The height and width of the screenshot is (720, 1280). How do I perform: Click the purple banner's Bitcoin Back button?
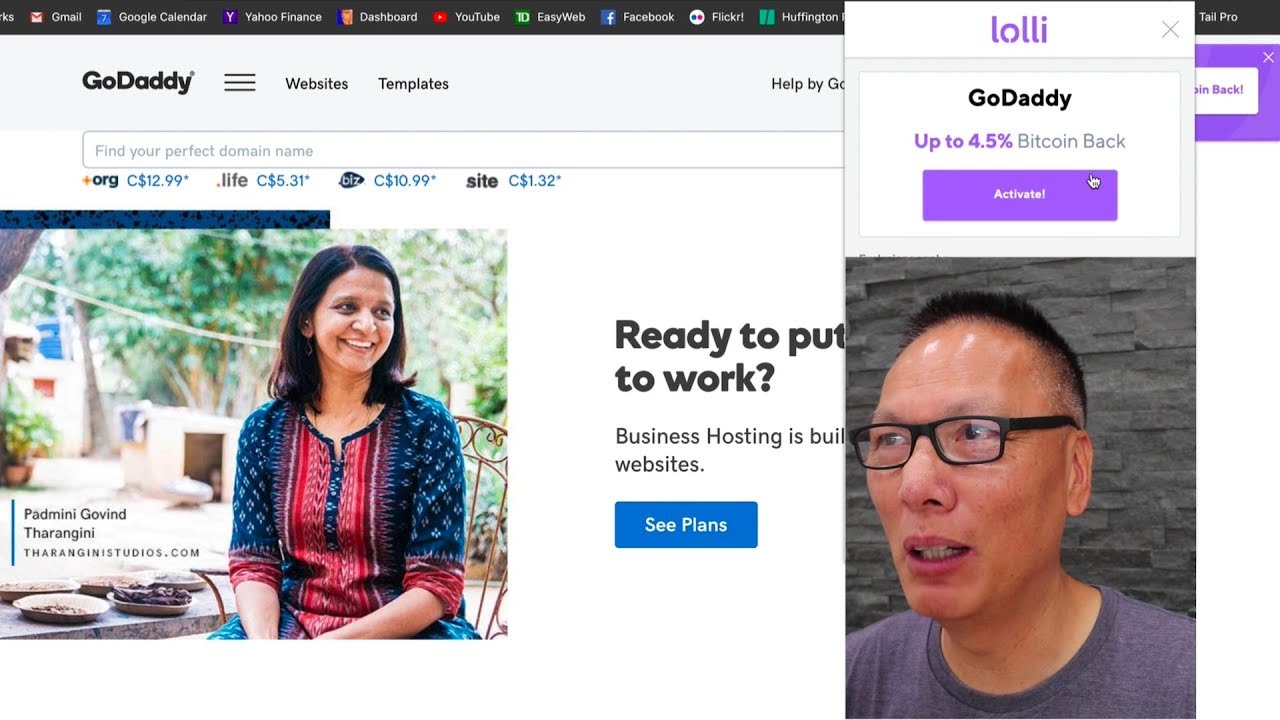click(x=1226, y=90)
